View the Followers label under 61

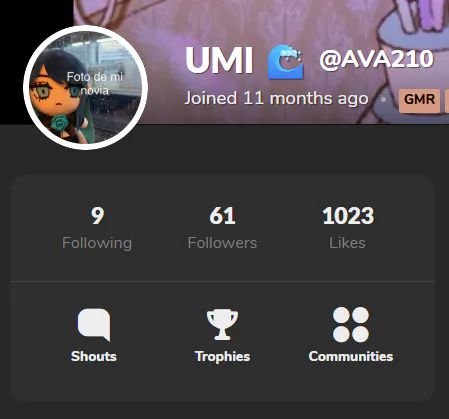coord(222,243)
